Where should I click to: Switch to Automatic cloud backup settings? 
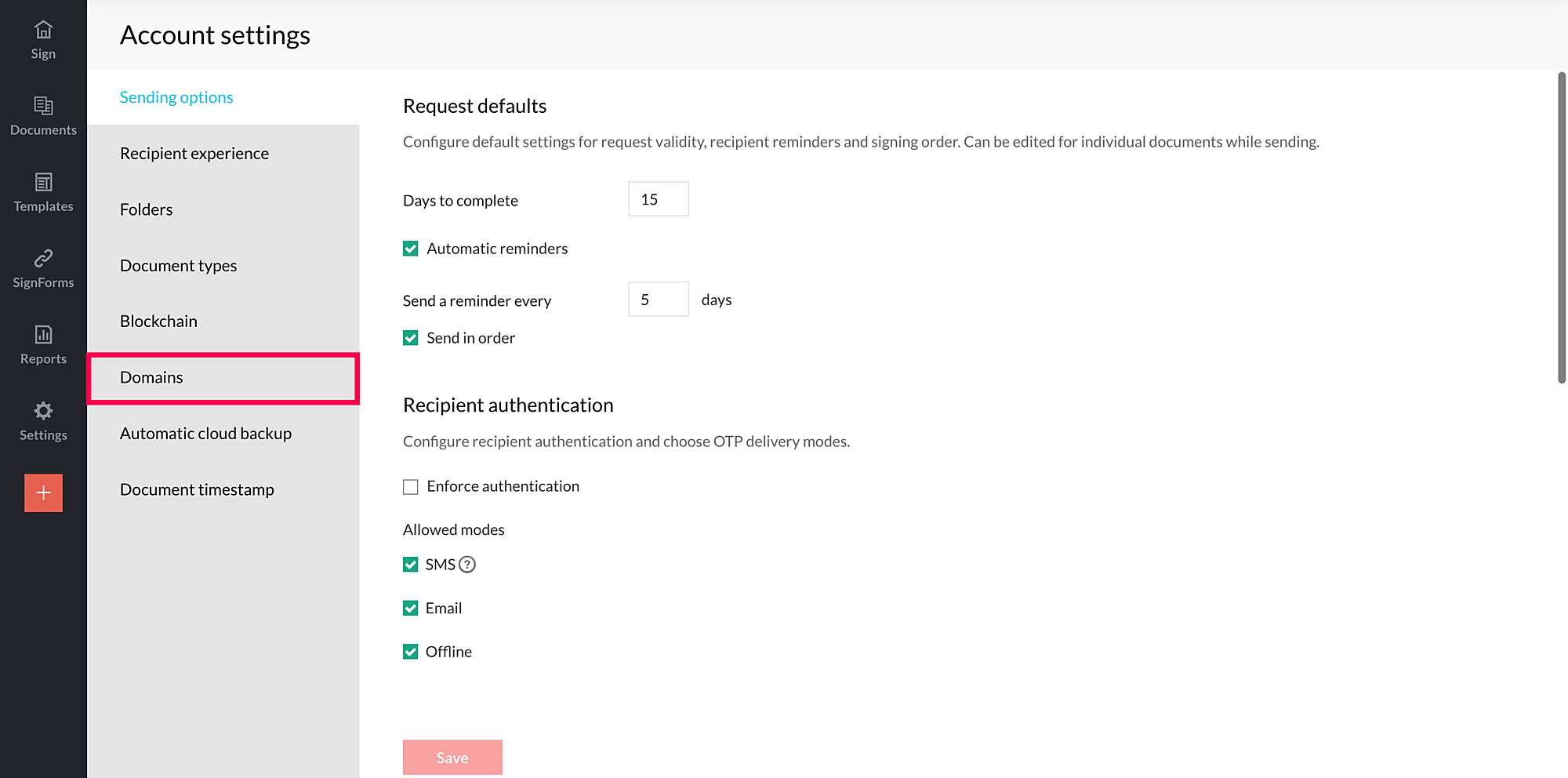click(205, 434)
